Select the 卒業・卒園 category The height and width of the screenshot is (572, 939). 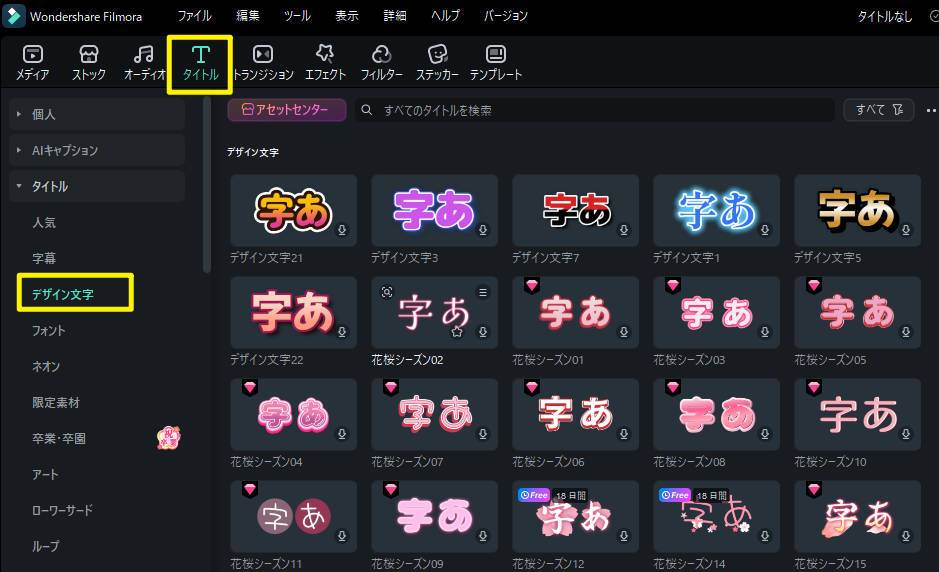pyautogui.click(x=59, y=438)
